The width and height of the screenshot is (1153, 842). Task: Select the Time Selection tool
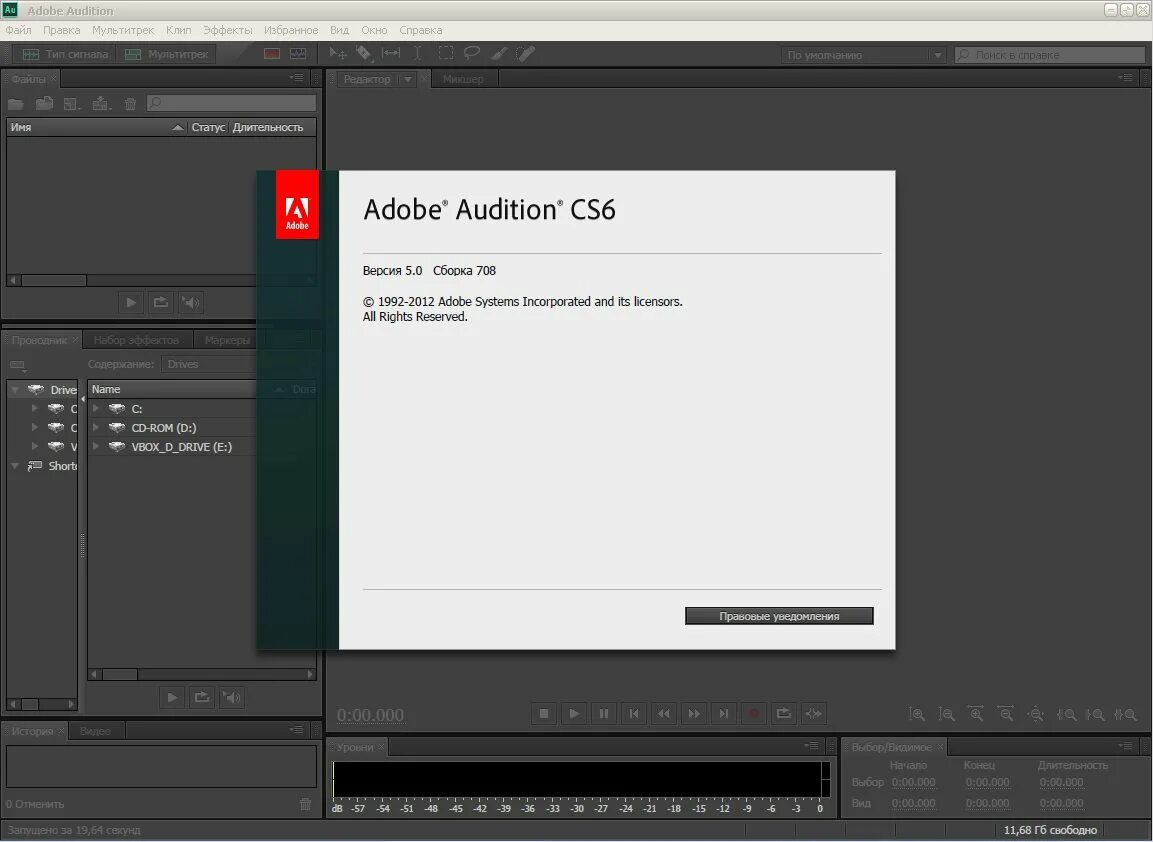click(418, 54)
